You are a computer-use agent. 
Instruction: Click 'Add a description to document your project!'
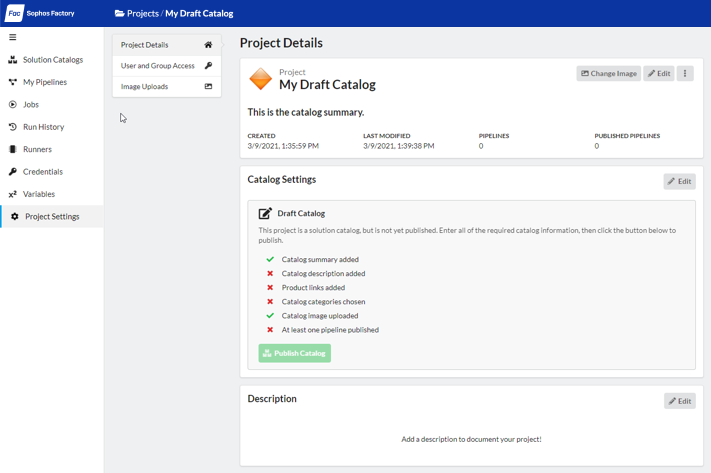(471, 439)
